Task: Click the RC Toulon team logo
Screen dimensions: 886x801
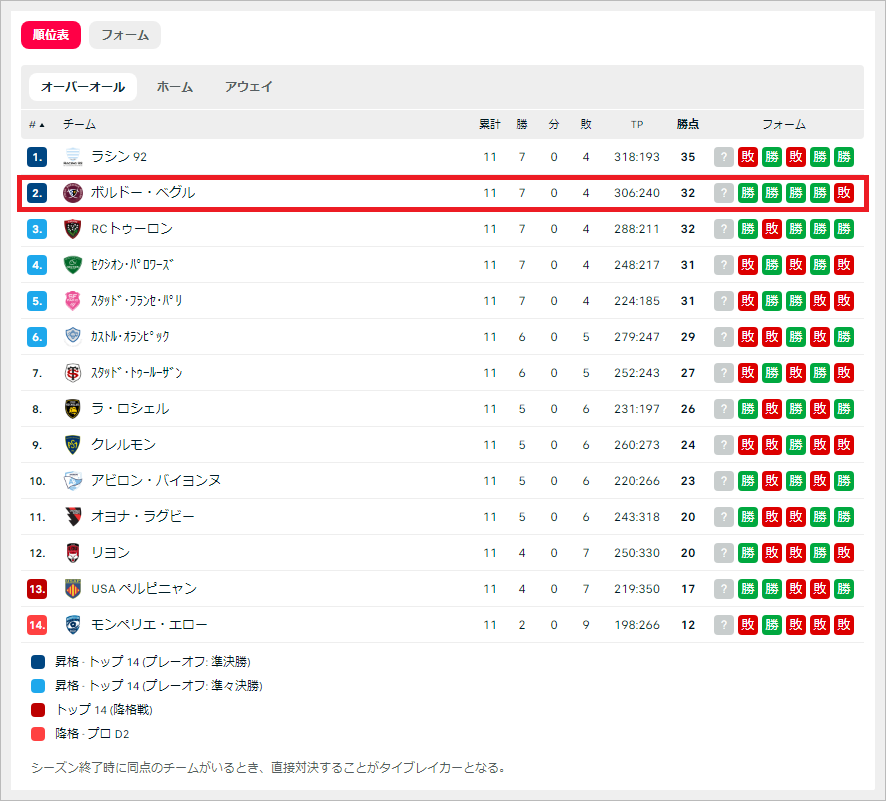Action: pyautogui.click(x=72, y=229)
